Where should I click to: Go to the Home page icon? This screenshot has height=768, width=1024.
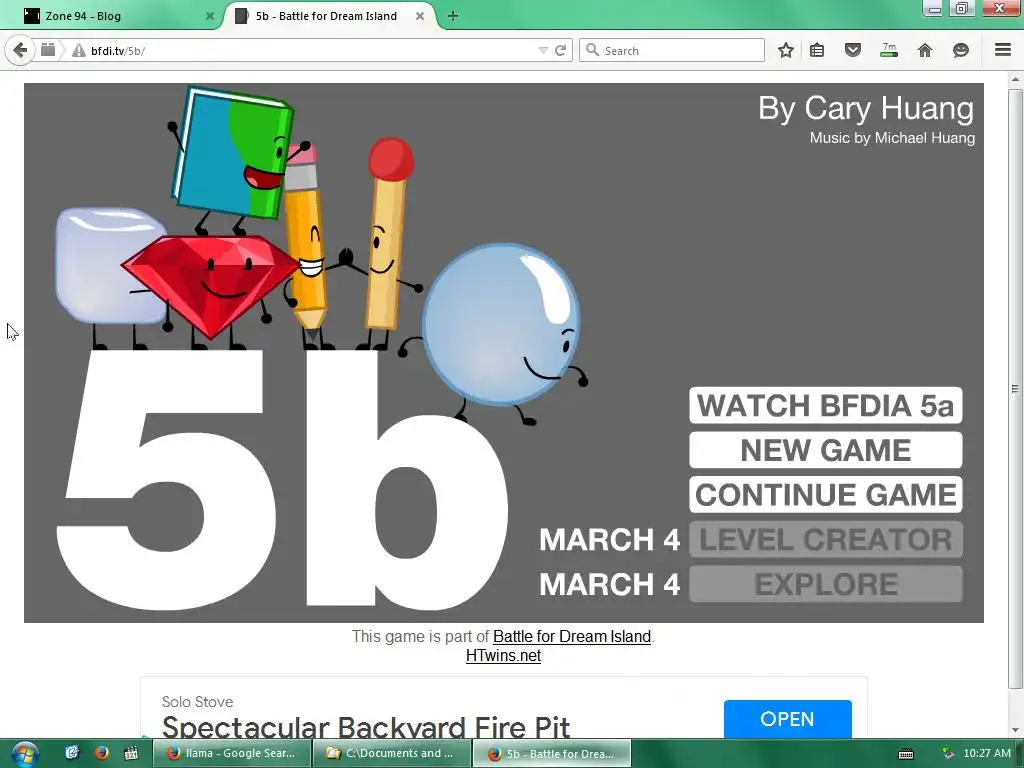click(925, 50)
